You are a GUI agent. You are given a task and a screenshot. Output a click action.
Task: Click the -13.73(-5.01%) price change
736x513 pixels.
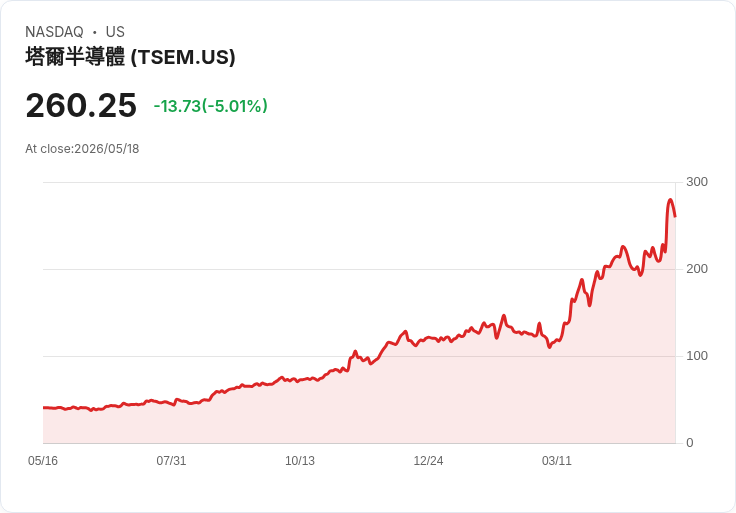[x=211, y=106]
